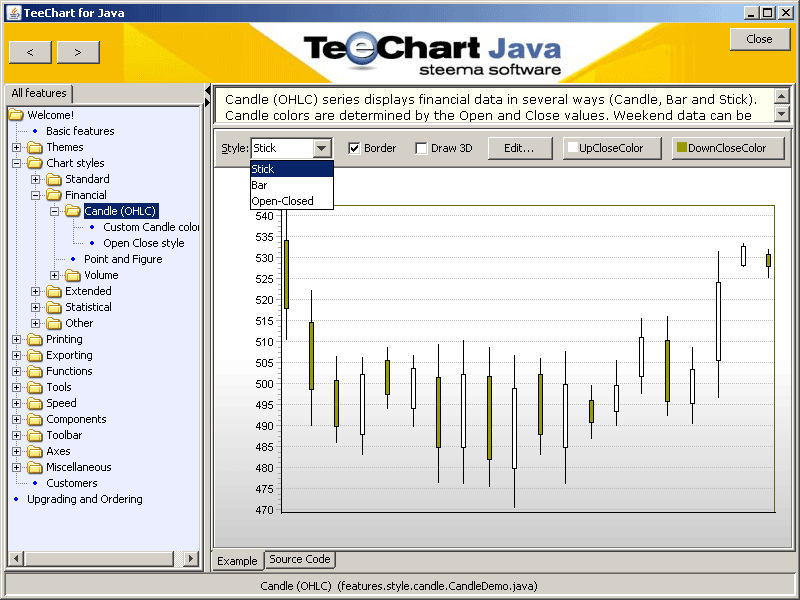Choose Bar from the Style list
800x600 pixels.
pyautogui.click(x=292, y=185)
